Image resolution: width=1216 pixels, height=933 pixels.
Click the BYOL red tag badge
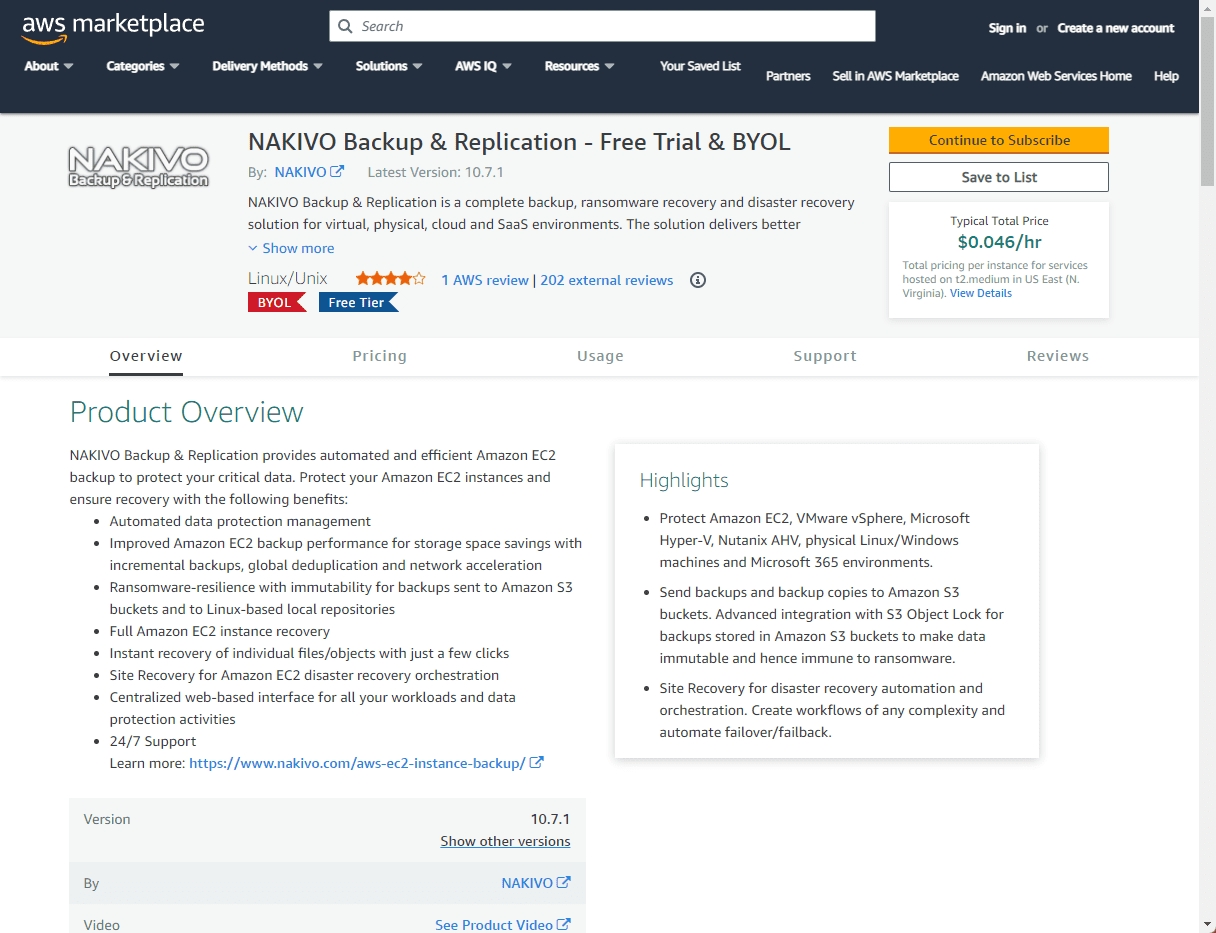(276, 302)
